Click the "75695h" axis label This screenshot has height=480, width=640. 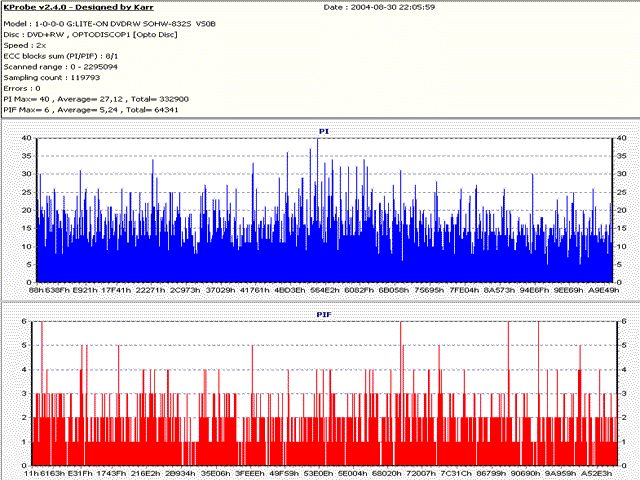(x=429, y=290)
